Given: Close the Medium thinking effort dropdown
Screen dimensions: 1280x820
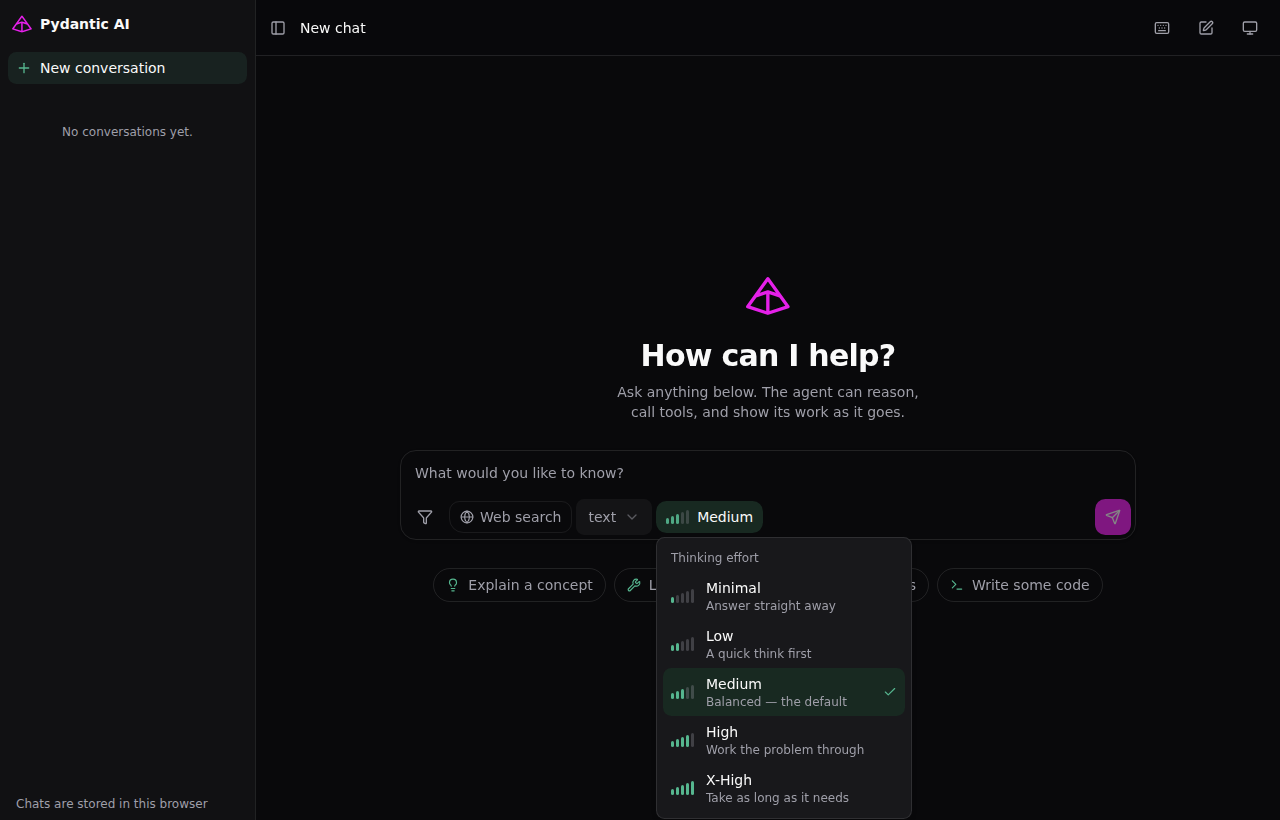Looking at the screenshot, I should pos(709,517).
